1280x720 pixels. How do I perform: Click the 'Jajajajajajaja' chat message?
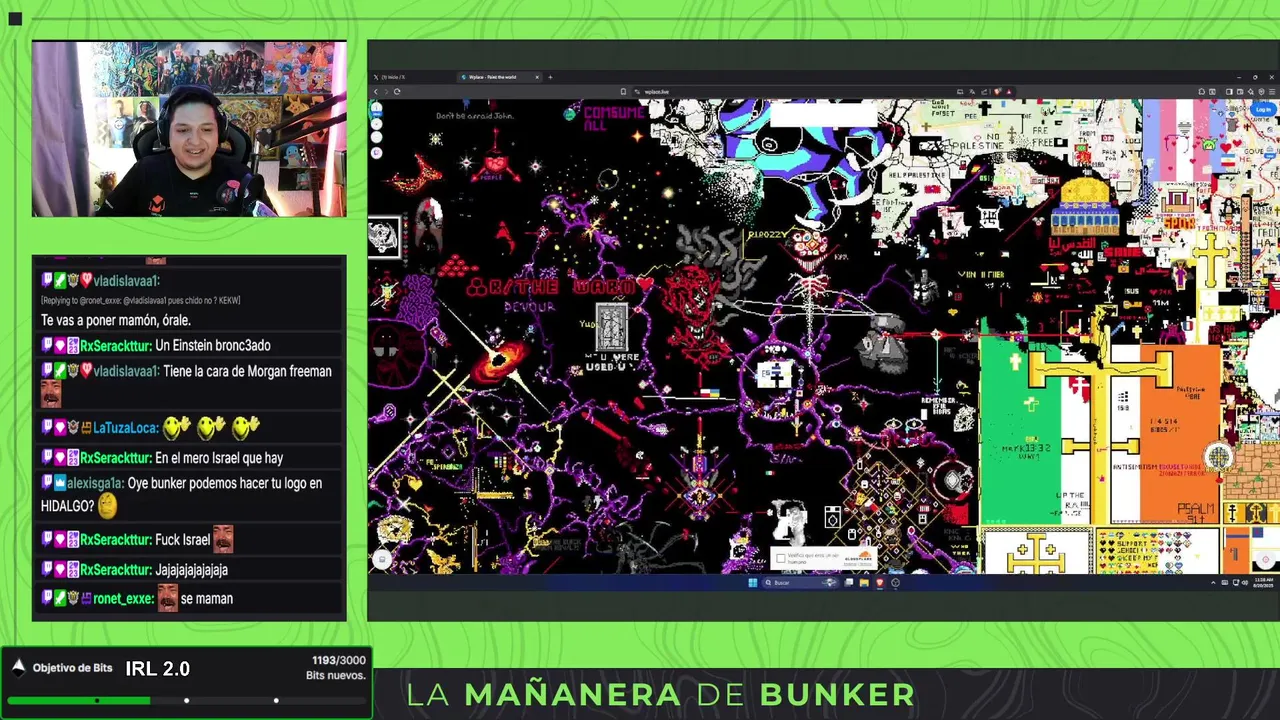coord(191,570)
